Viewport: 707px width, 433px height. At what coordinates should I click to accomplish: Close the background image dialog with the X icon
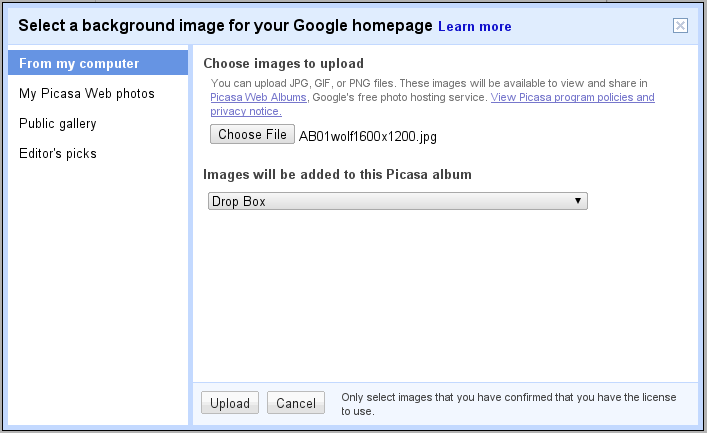pos(680,26)
